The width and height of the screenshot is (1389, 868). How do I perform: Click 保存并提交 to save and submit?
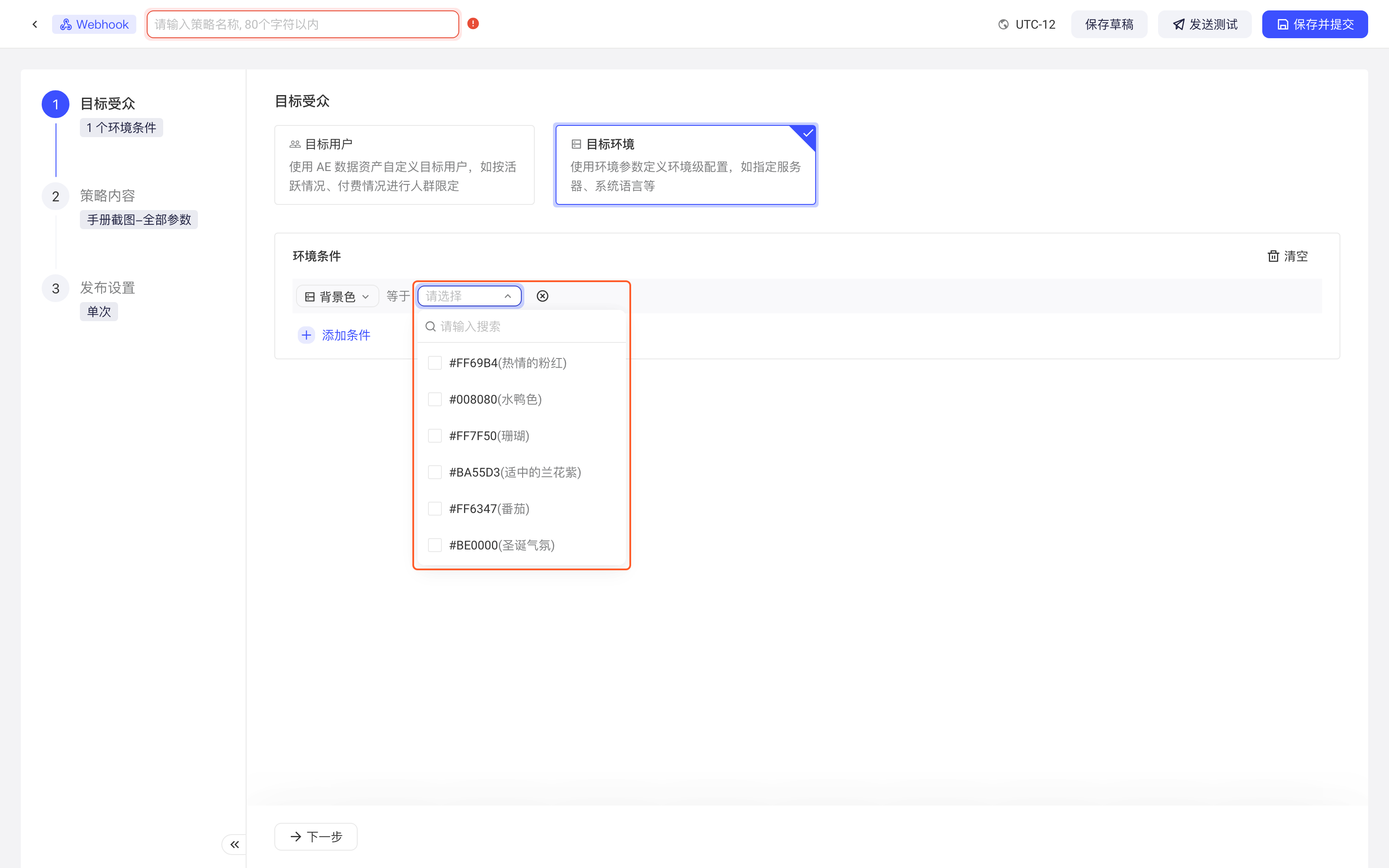tap(1314, 24)
